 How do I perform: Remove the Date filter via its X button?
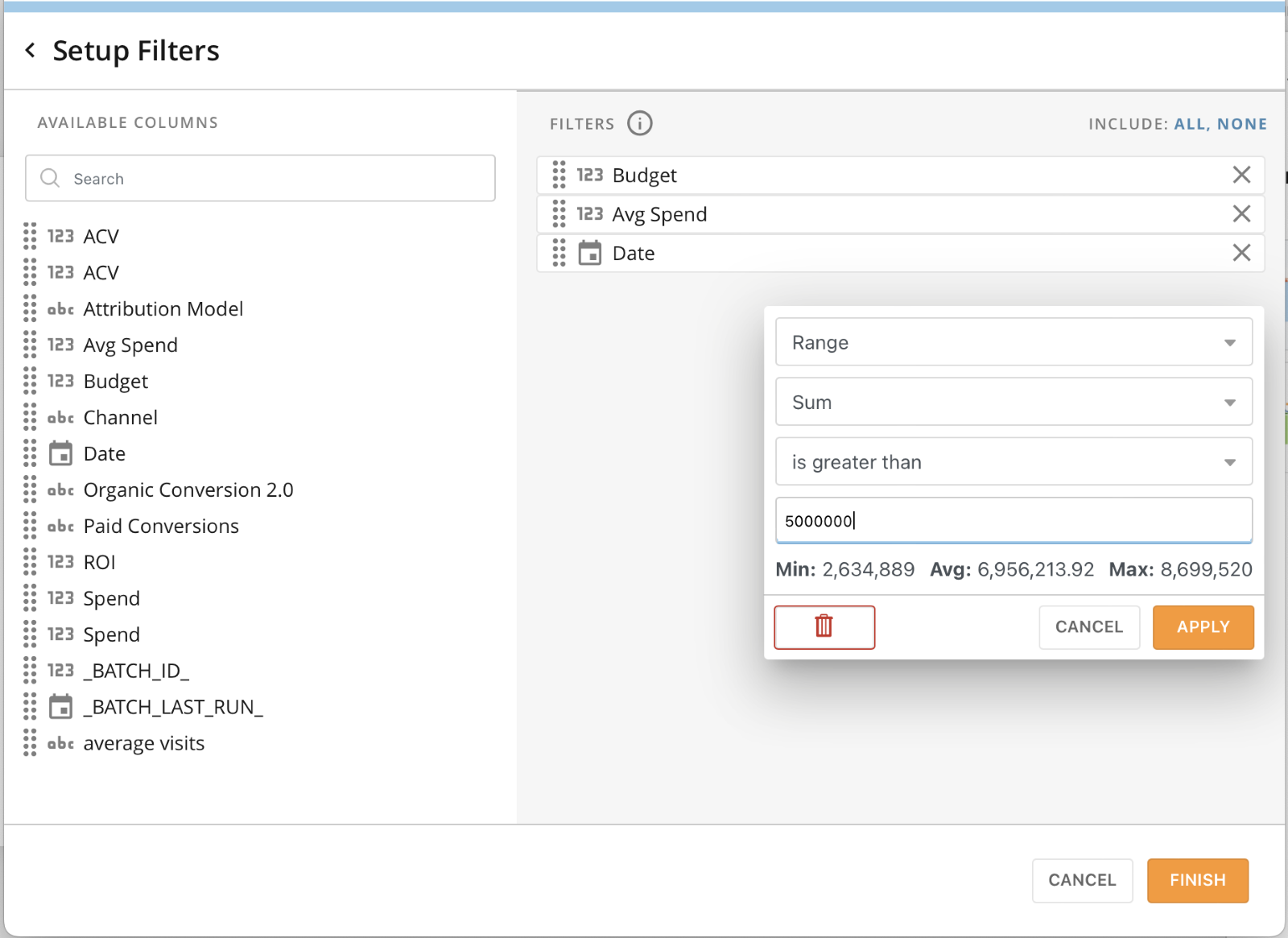(1241, 253)
